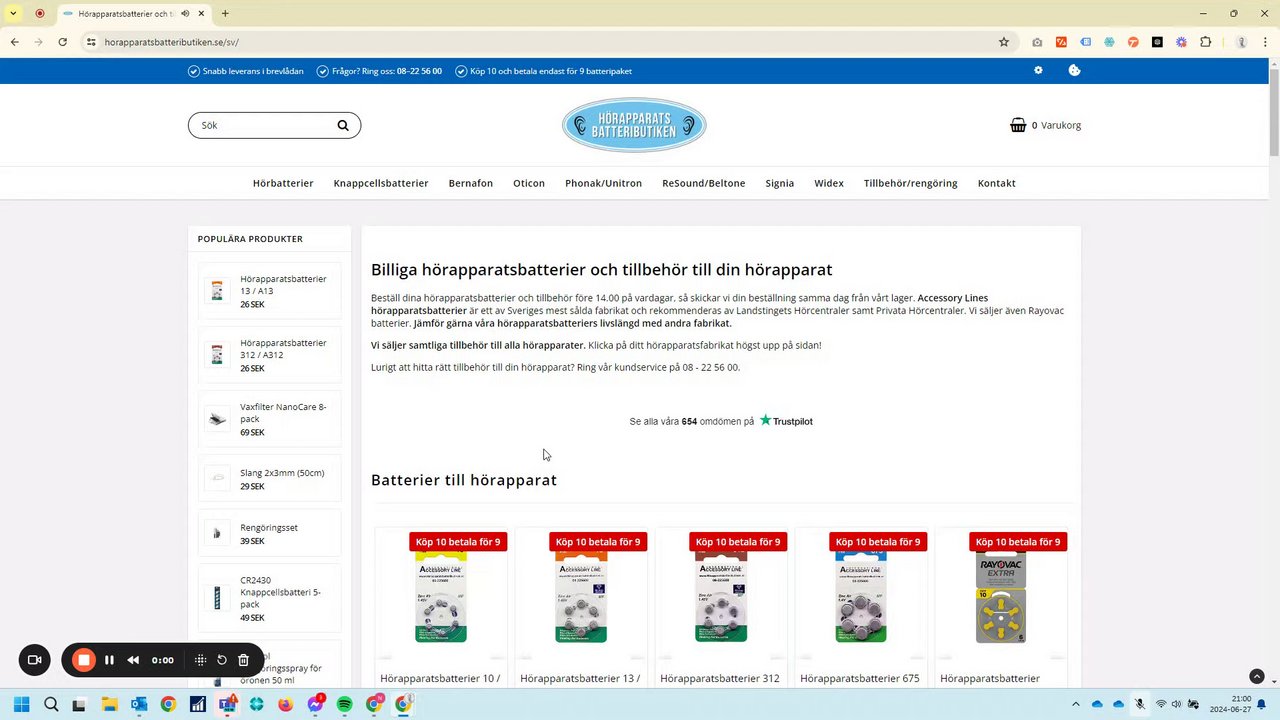
Task: Open Microsoft Teams from the taskbar
Action: pyautogui.click(x=227, y=704)
